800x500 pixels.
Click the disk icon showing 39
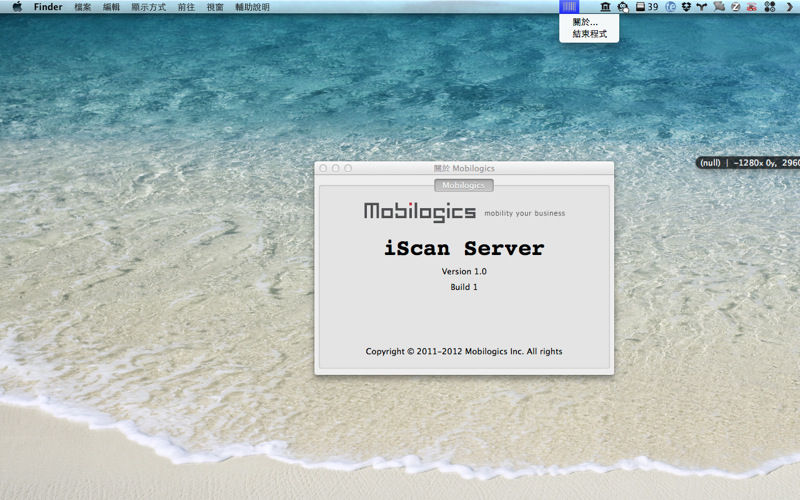(647, 7)
